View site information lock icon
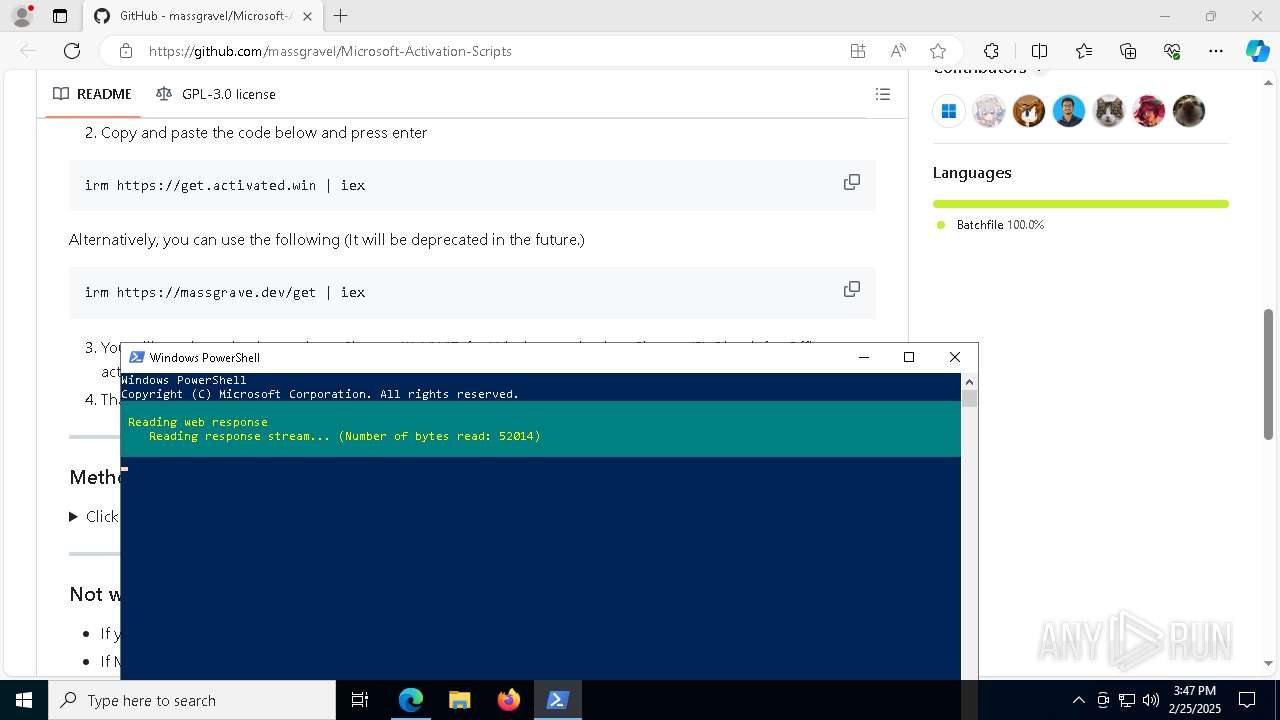This screenshot has height=720, width=1280. coord(126,51)
